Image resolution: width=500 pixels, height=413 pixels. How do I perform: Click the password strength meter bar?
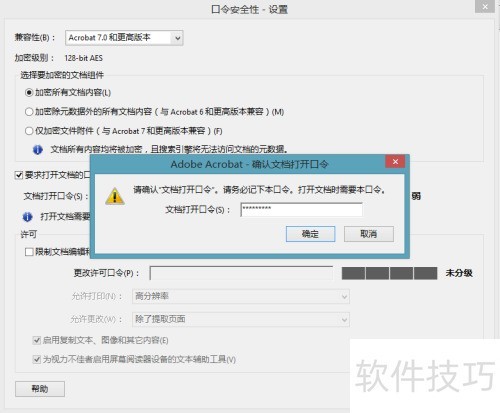tap(389, 273)
